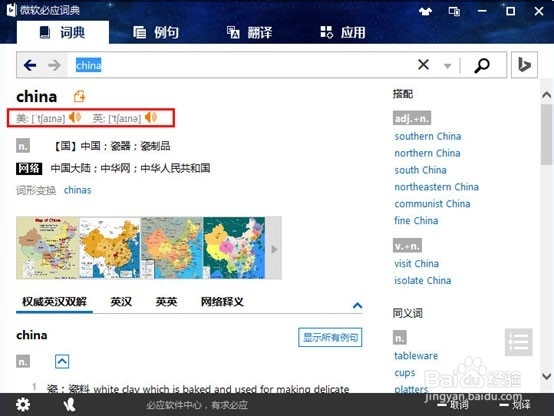This screenshot has width=554, height=416.
Task: Click the adj.+n. collocation tag
Action: [x=412, y=118]
